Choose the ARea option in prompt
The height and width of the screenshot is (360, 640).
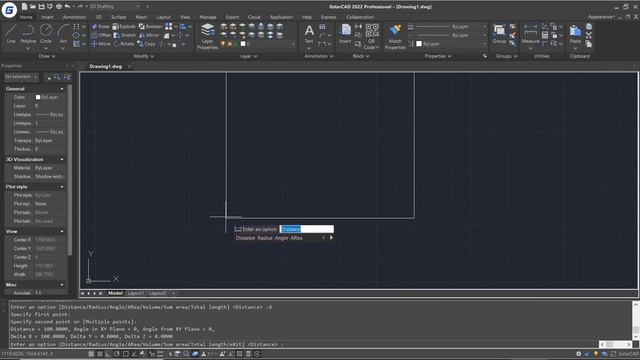pyautogui.click(x=296, y=238)
